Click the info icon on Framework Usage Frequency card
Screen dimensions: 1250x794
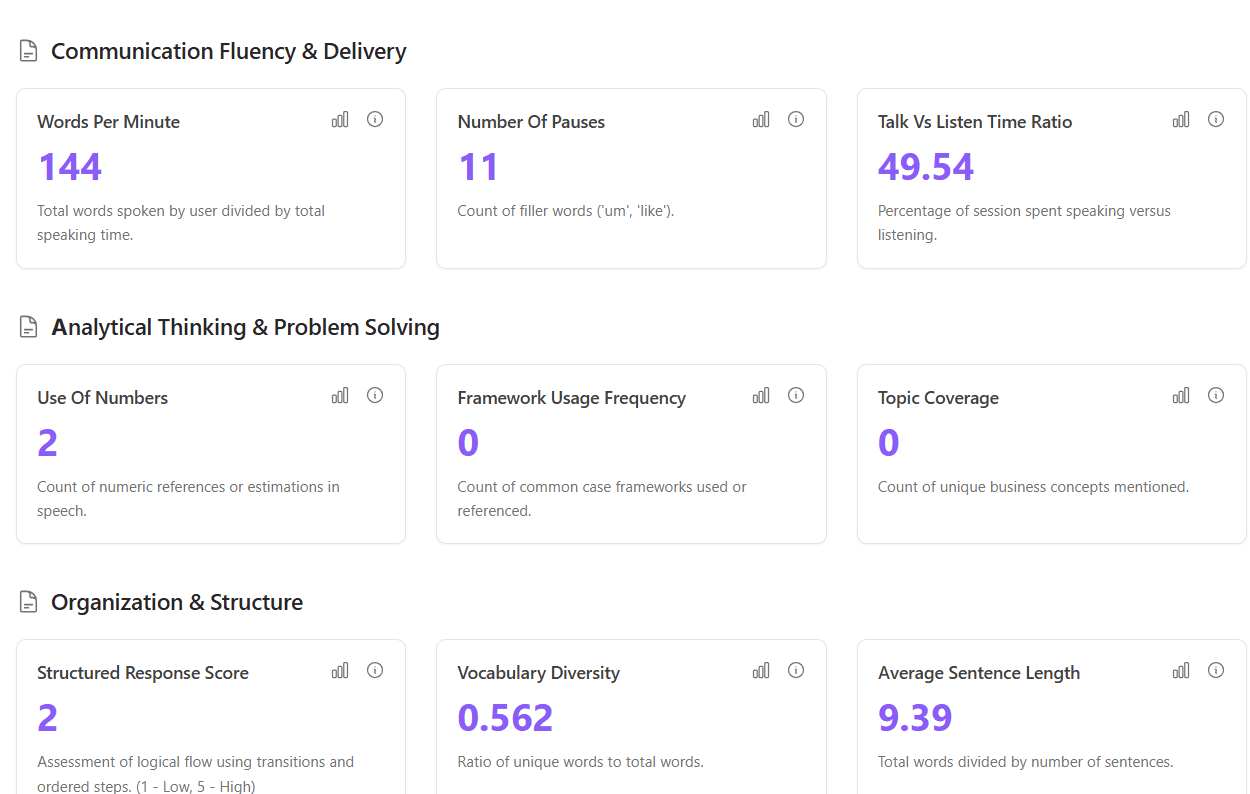[x=796, y=395]
